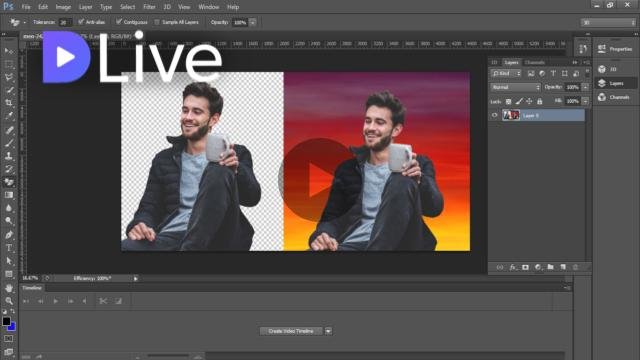This screenshot has height=360, width=640.
Task: Select the Horizontal Type tool
Action: coord(9,248)
